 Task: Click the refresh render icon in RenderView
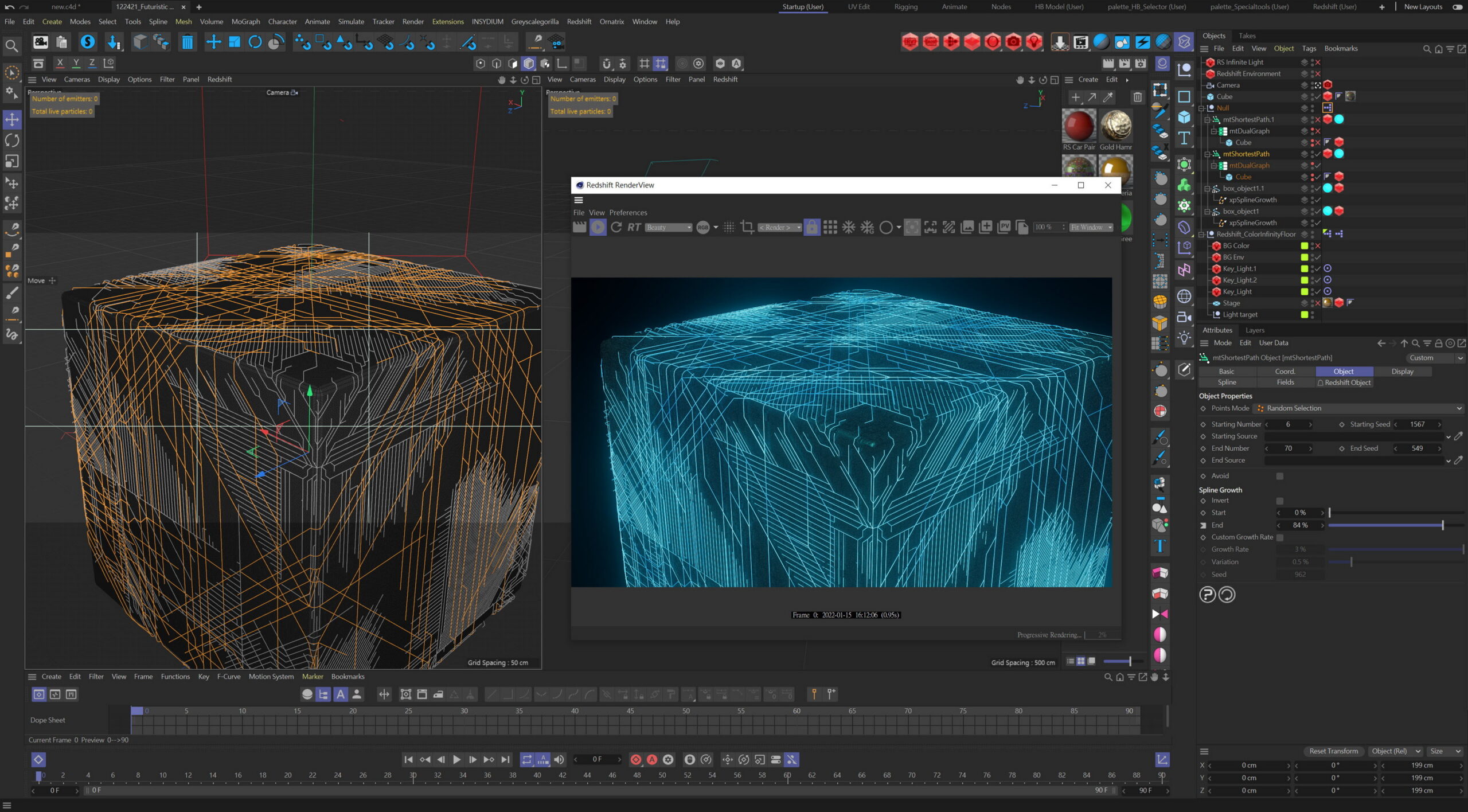tap(616, 227)
